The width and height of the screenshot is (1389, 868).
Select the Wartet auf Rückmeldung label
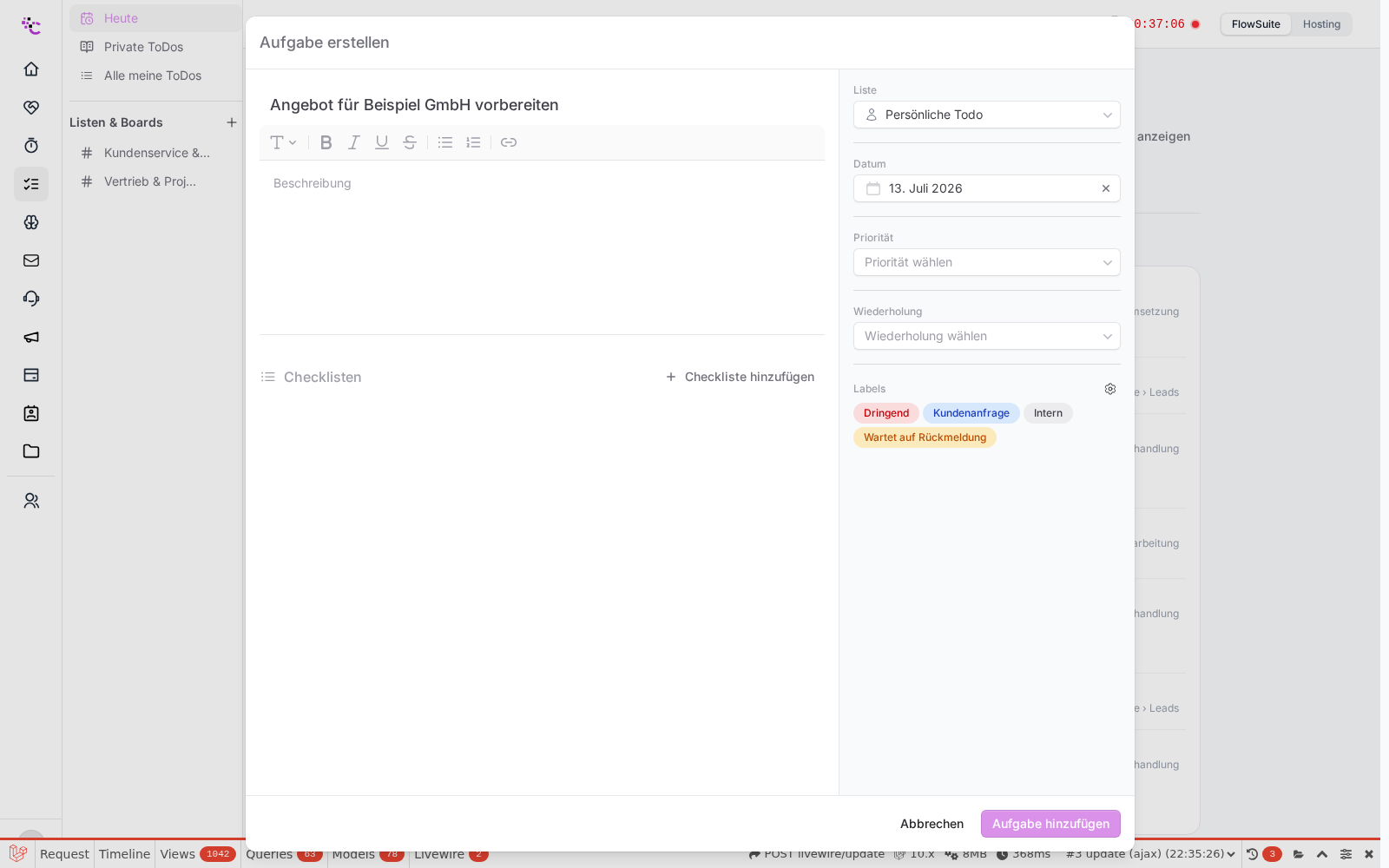pyautogui.click(x=925, y=437)
